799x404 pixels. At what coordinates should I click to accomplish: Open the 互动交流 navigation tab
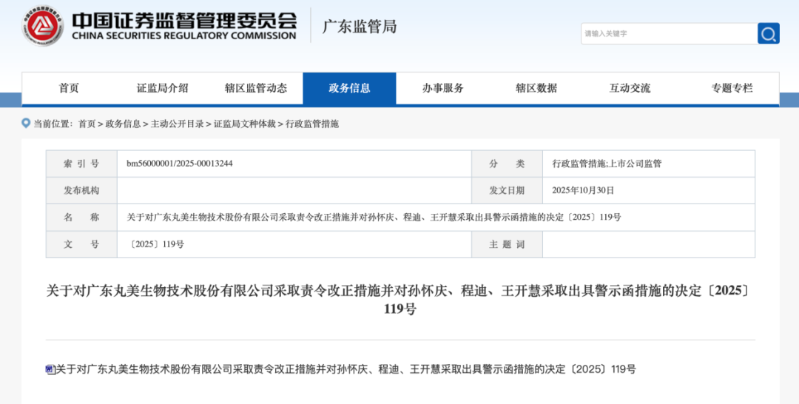(630, 88)
